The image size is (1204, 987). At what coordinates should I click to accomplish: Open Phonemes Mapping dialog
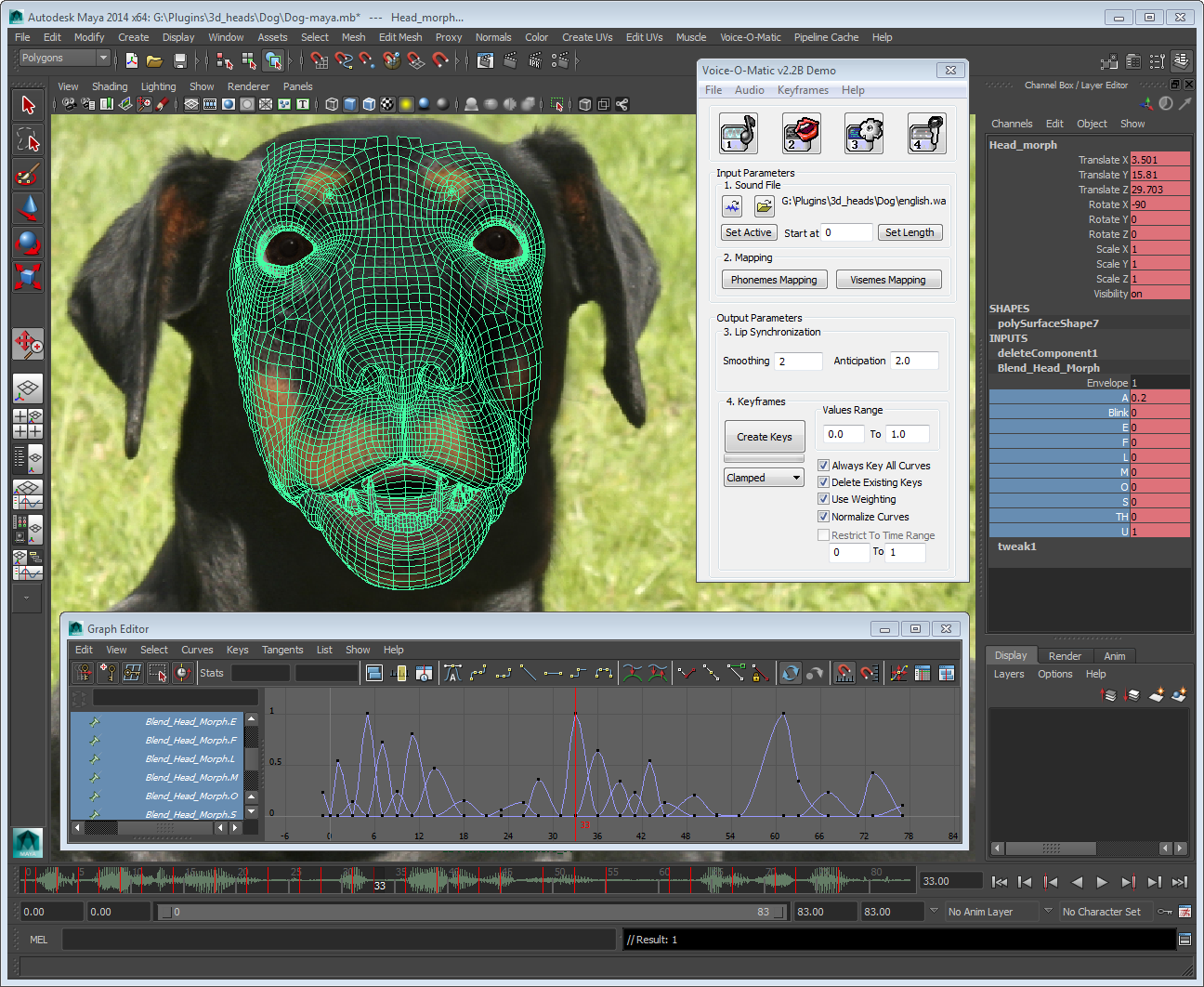pos(773,280)
